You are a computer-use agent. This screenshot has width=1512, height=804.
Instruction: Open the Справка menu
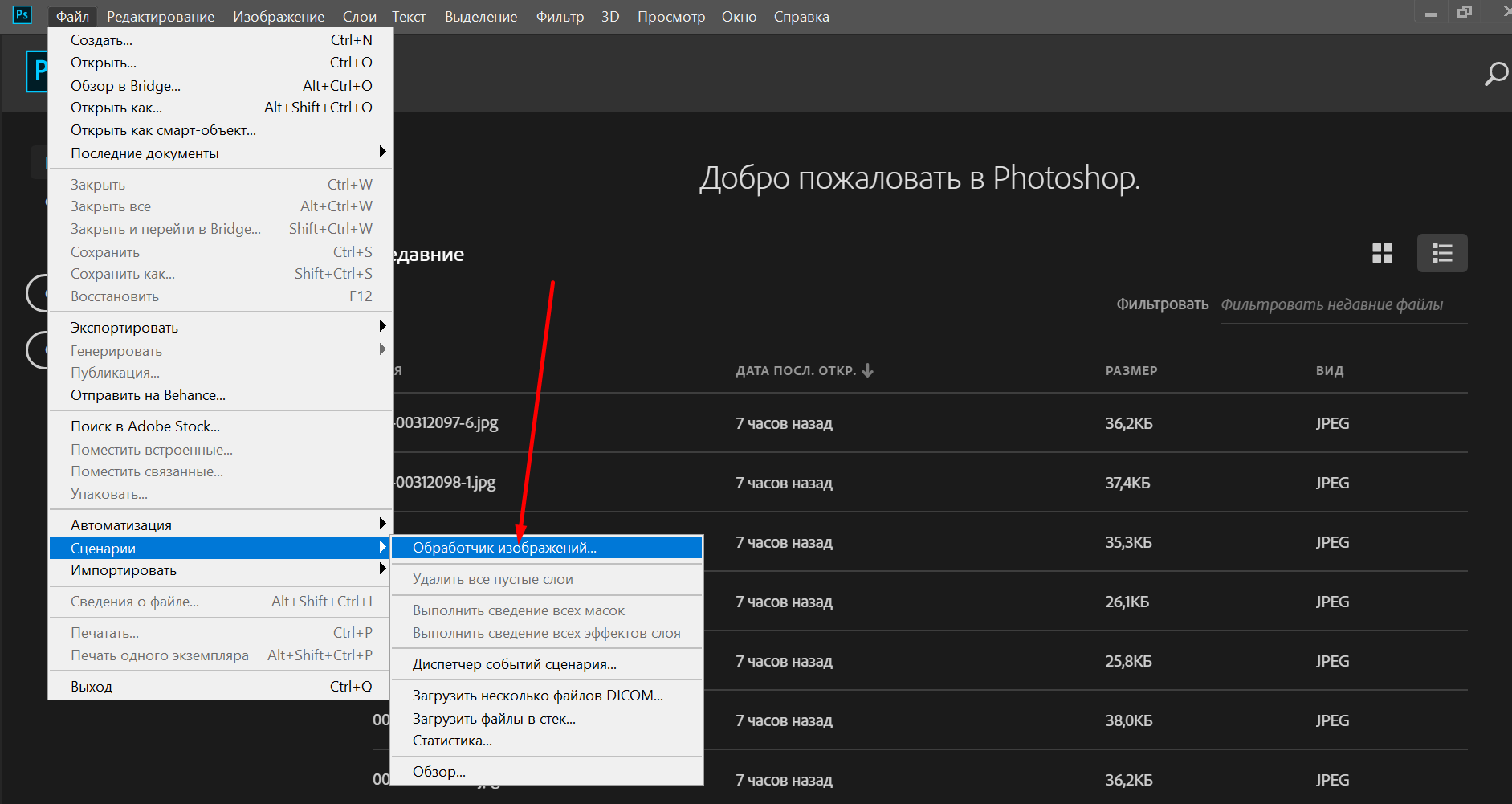pyautogui.click(x=801, y=17)
